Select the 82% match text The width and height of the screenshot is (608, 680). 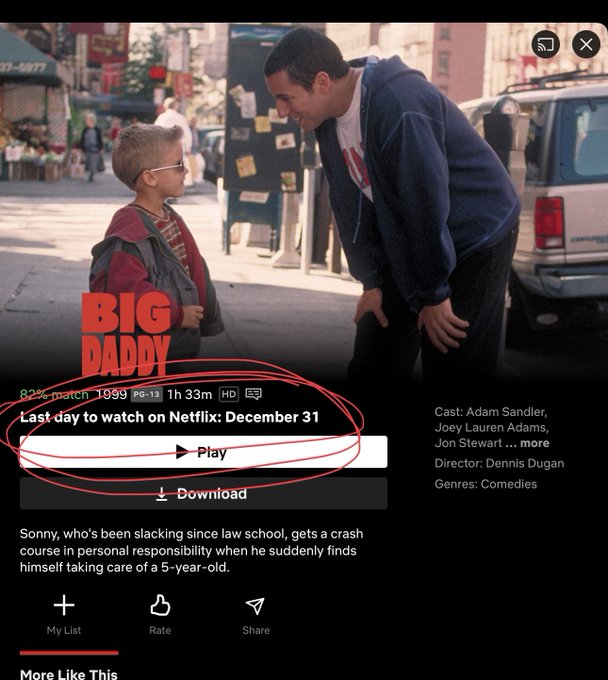tap(54, 395)
